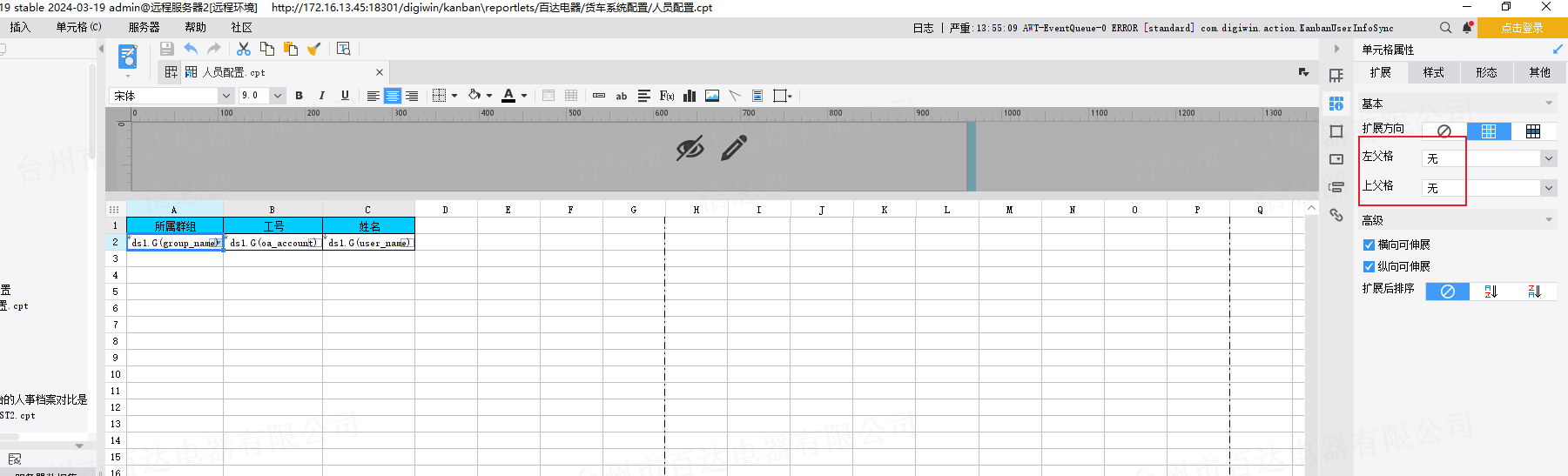Choose descending Z-A sort after expand
The height and width of the screenshot is (476, 1568).
pos(1535,292)
